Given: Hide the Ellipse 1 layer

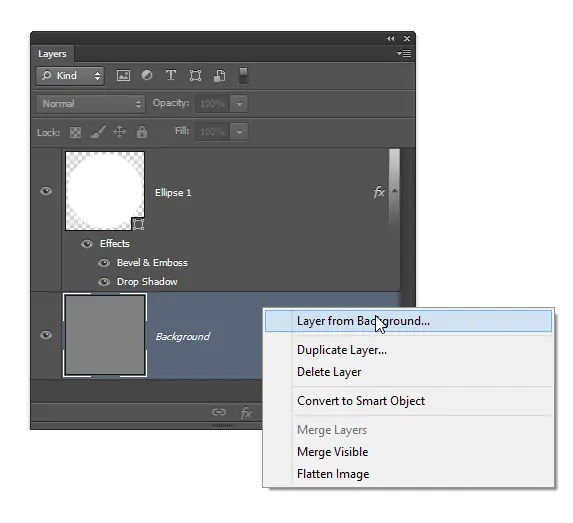Looking at the screenshot, I should coord(46,191).
